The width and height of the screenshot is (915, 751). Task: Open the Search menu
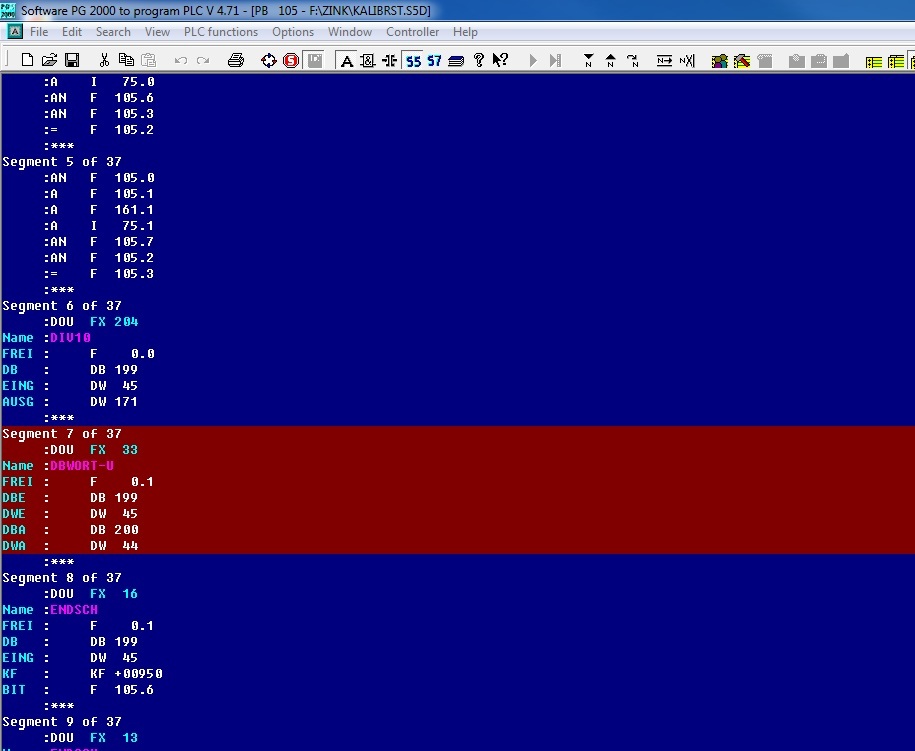pos(113,32)
